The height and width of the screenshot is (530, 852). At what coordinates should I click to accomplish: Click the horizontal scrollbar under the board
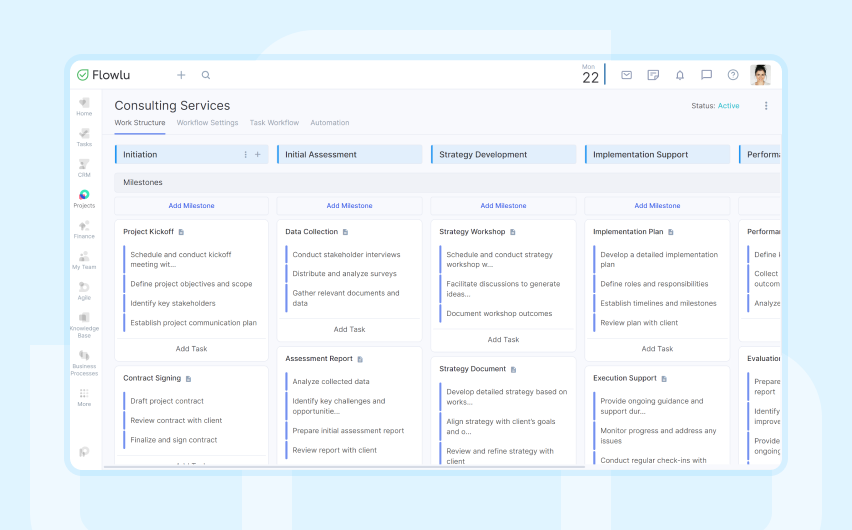pos(344,466)
